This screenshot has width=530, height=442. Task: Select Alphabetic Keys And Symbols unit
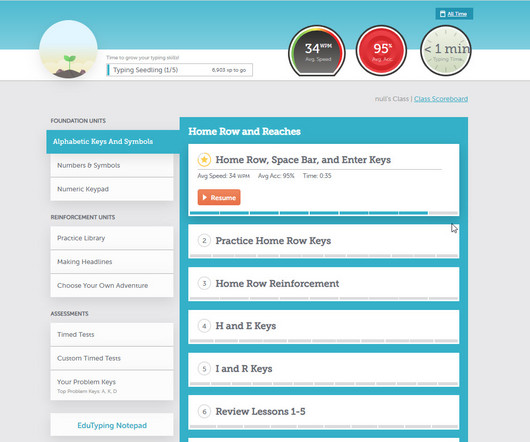113,142
